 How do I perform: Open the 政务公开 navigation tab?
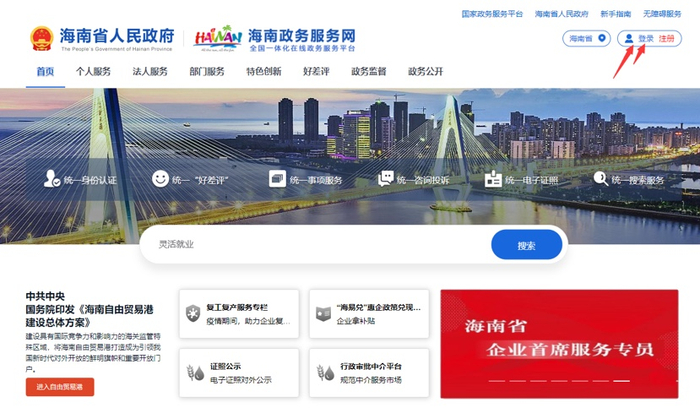pyautogui.click(x=425, y=71)
